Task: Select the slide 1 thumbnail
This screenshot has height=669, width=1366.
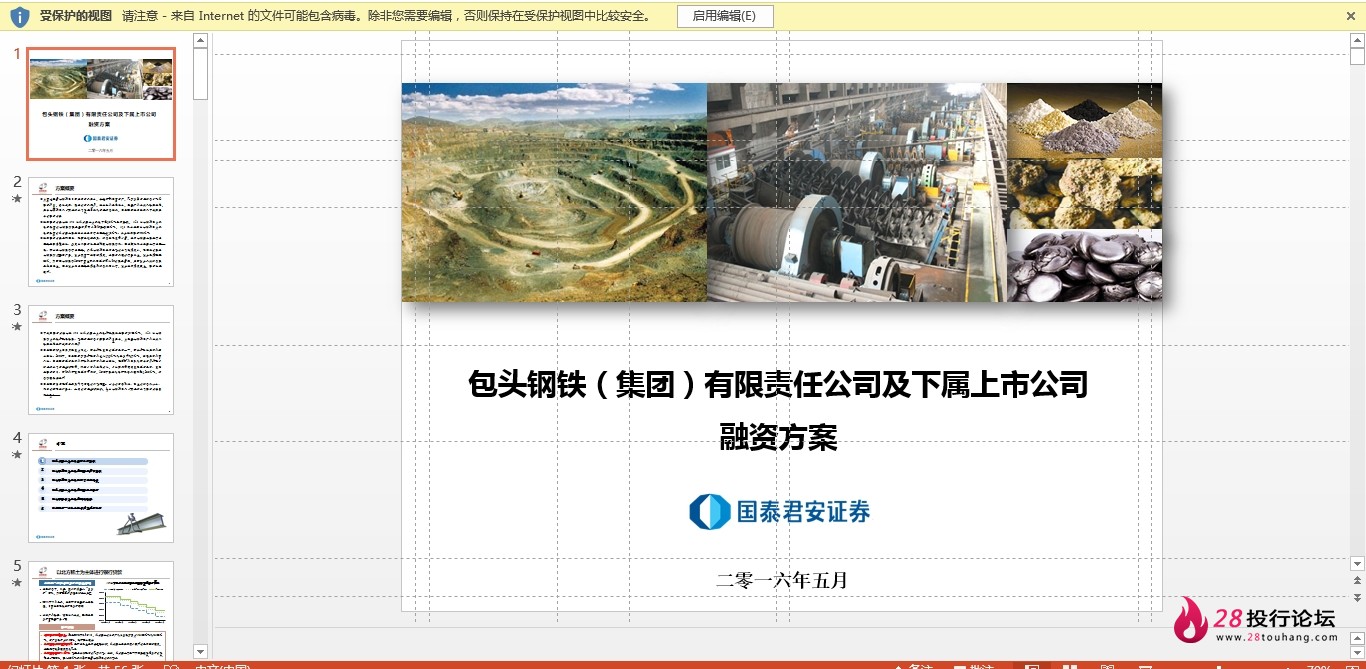Action: [101, 104]
